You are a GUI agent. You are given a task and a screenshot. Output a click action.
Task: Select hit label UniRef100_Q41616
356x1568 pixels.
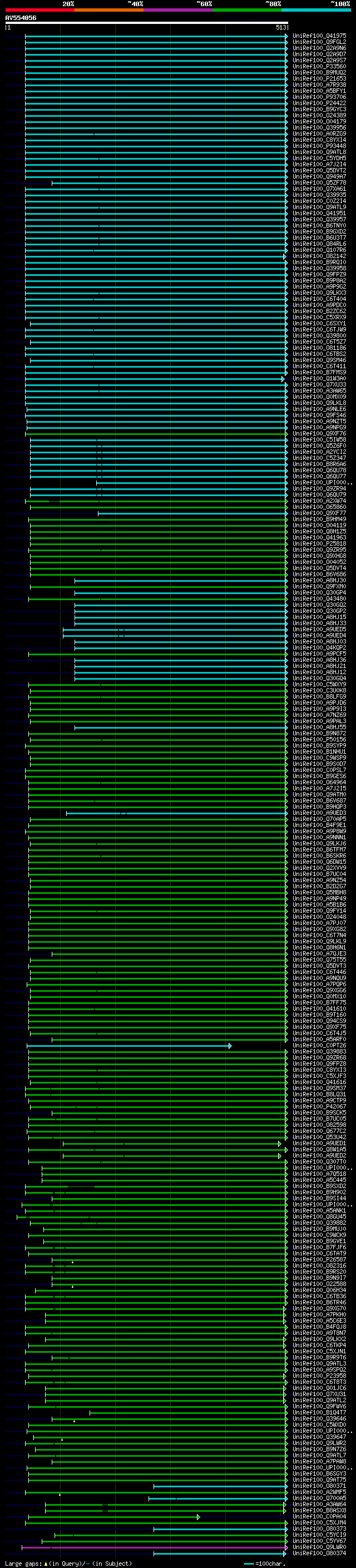point(319,1082)
